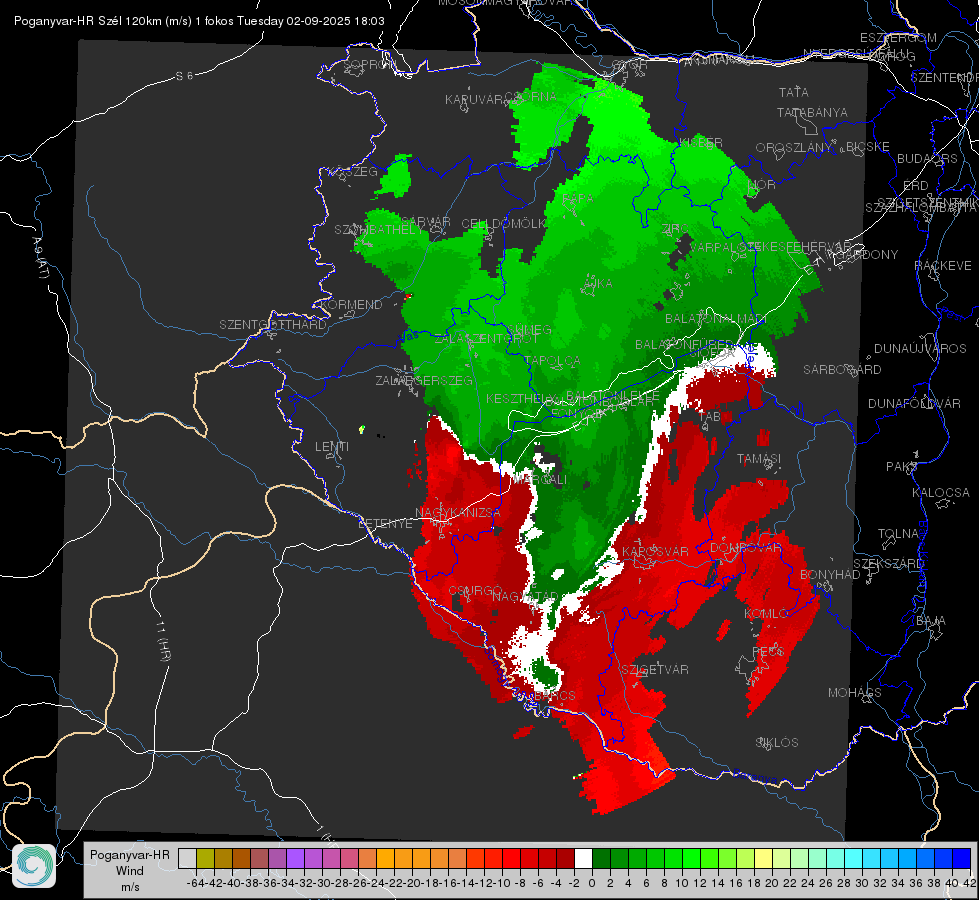Image resolution: width=979 pixels, height=900 pixels.
Task: Click the LETENYE city label
Action: pyautogui.click(x=385, y=524)
